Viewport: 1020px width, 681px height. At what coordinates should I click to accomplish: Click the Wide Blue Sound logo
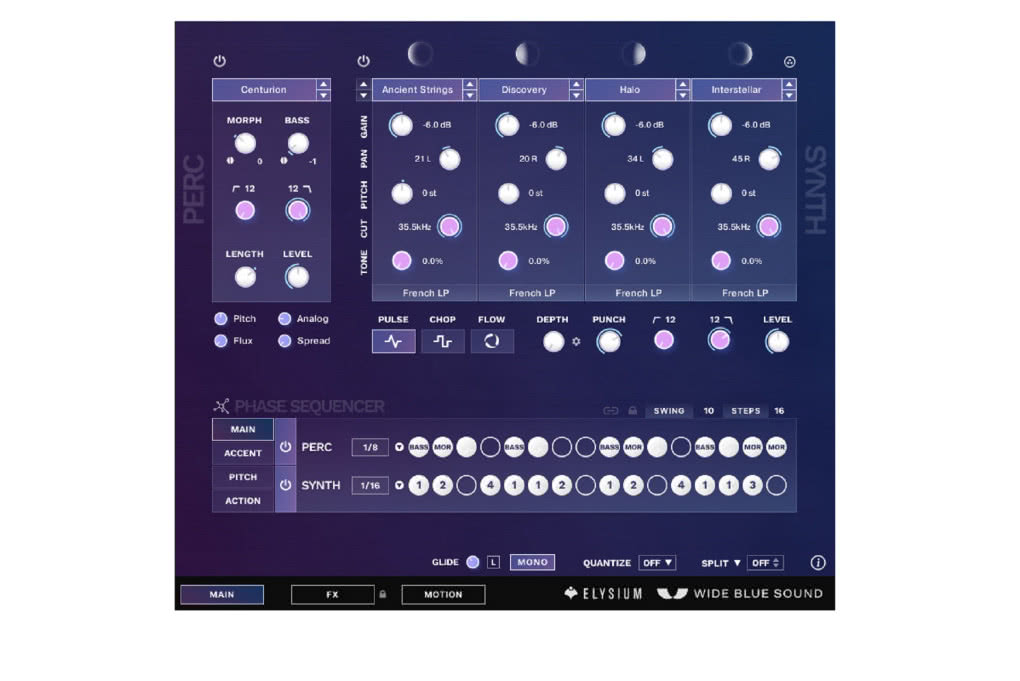(x=740, y=593)
